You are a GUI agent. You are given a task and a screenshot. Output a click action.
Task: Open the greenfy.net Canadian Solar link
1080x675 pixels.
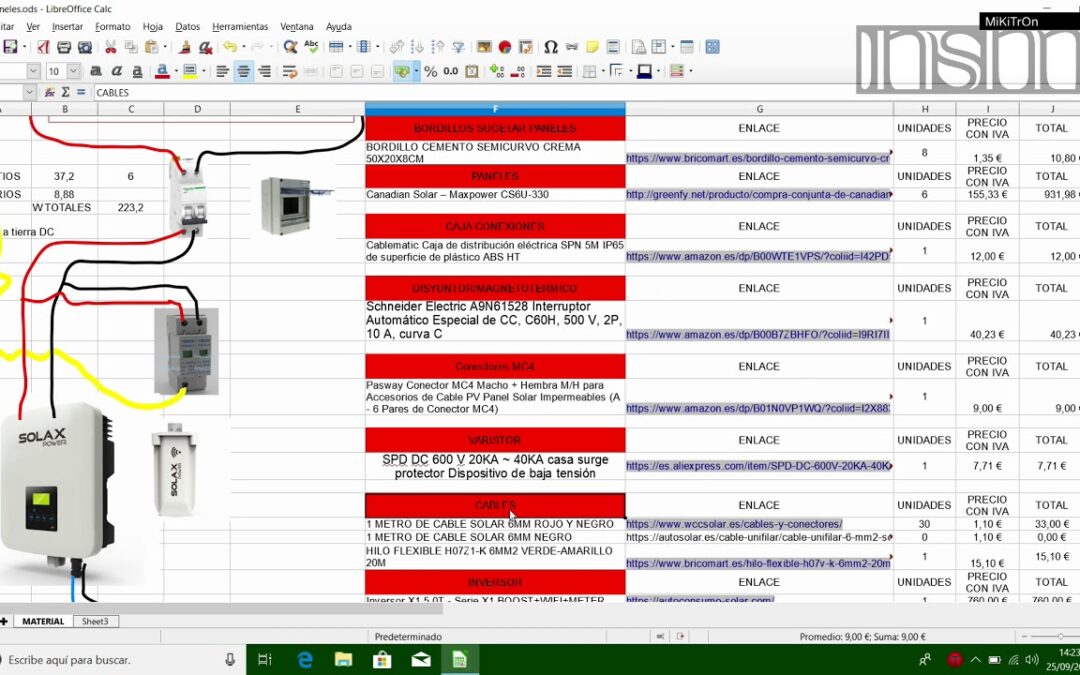coord(758,195)
